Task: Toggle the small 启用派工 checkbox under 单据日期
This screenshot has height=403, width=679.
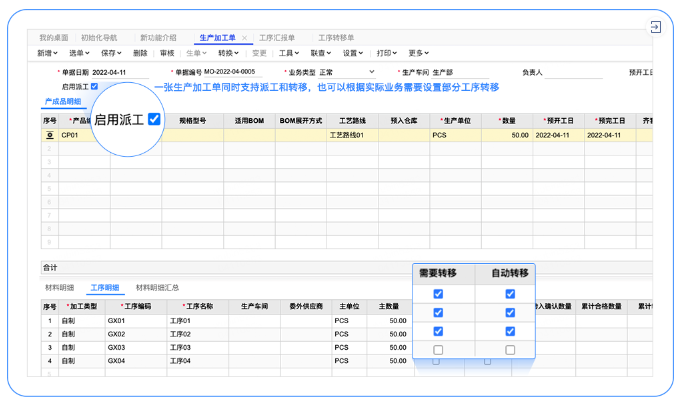Action: 94,87
